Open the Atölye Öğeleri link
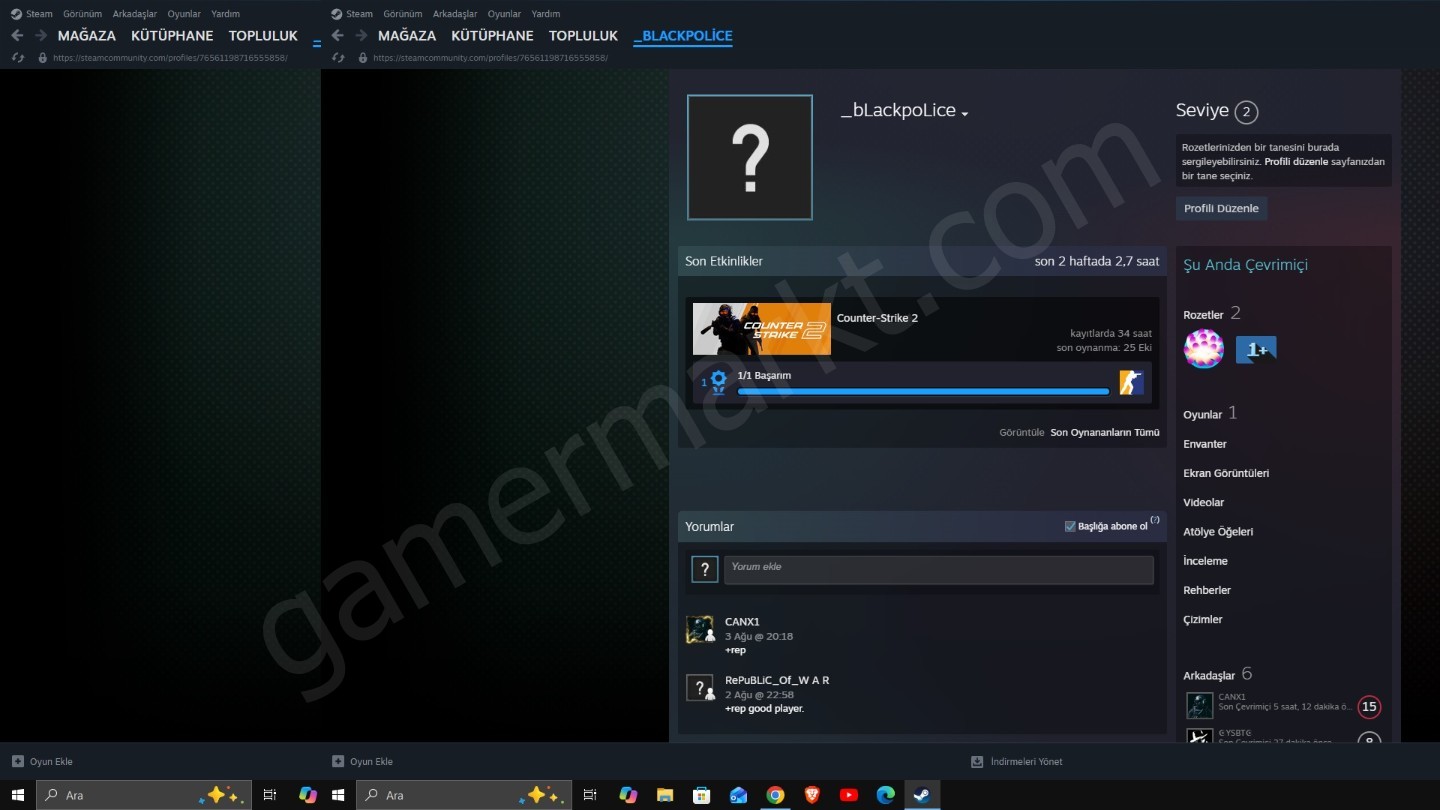Image resolution: width=1440 pixels, height=810 pixels. tap(1218, 532)
